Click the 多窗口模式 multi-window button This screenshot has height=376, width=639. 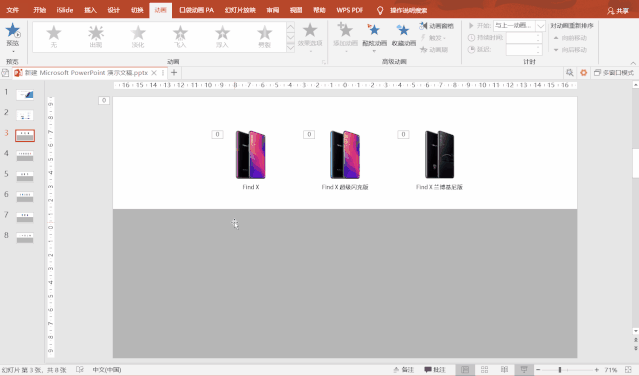(x=614, y=73)
